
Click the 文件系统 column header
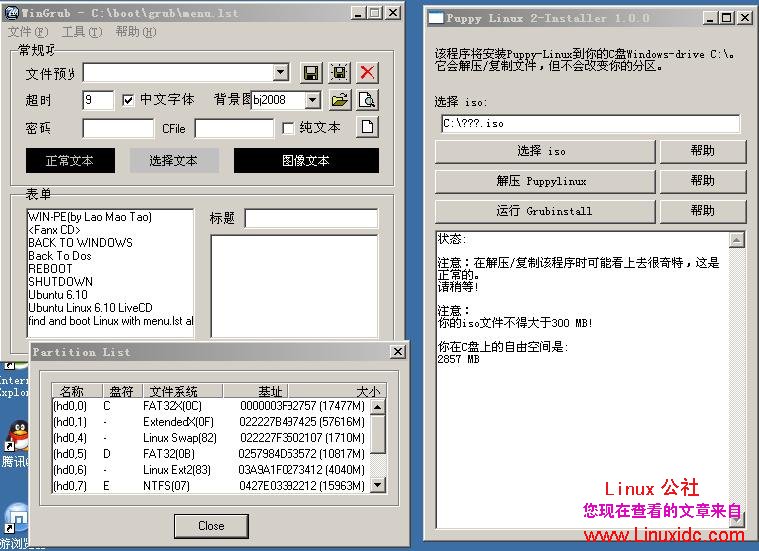[183, 391]
